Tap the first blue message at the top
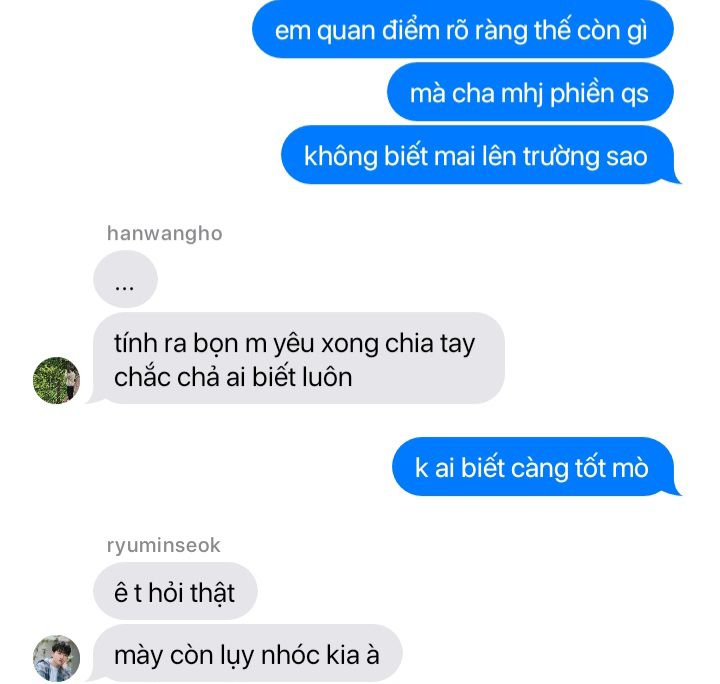 click(x=462, y=29)
